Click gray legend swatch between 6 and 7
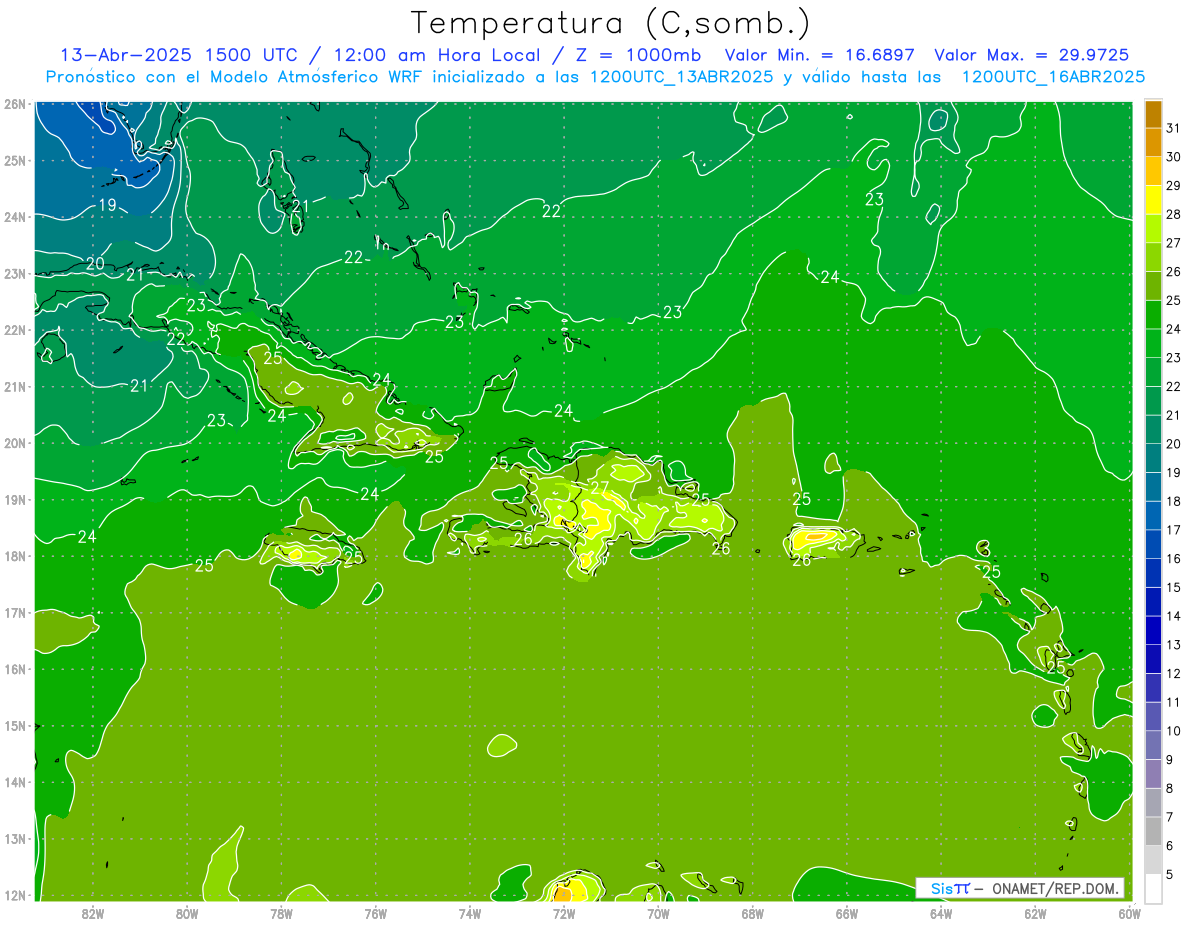Screen dimensions: 1200x927 point(1153,831)
